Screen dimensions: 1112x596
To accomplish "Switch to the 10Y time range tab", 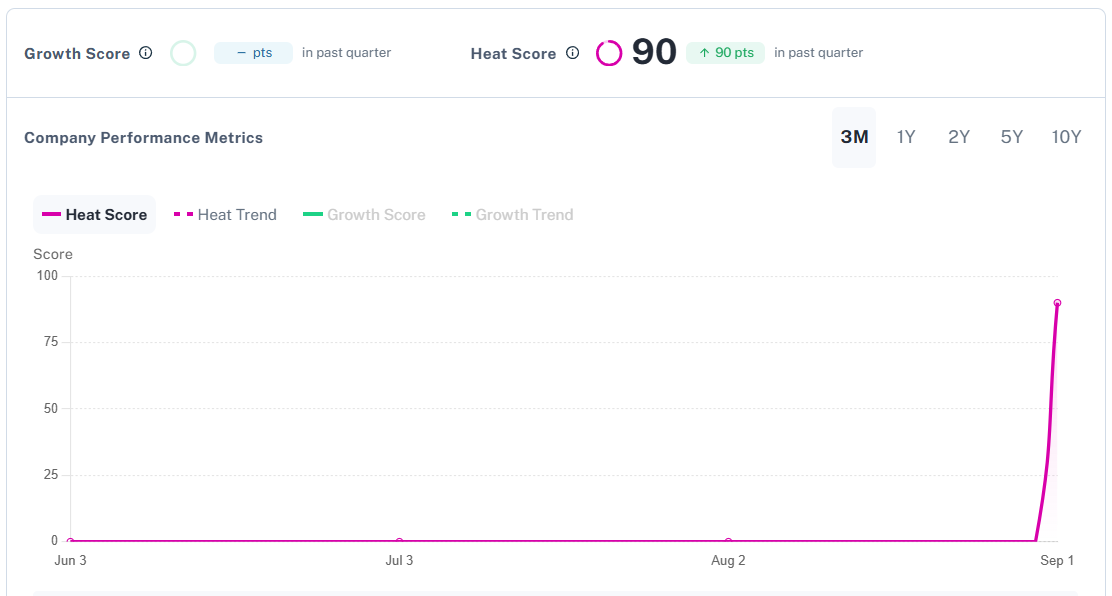I will (1066, 137).
